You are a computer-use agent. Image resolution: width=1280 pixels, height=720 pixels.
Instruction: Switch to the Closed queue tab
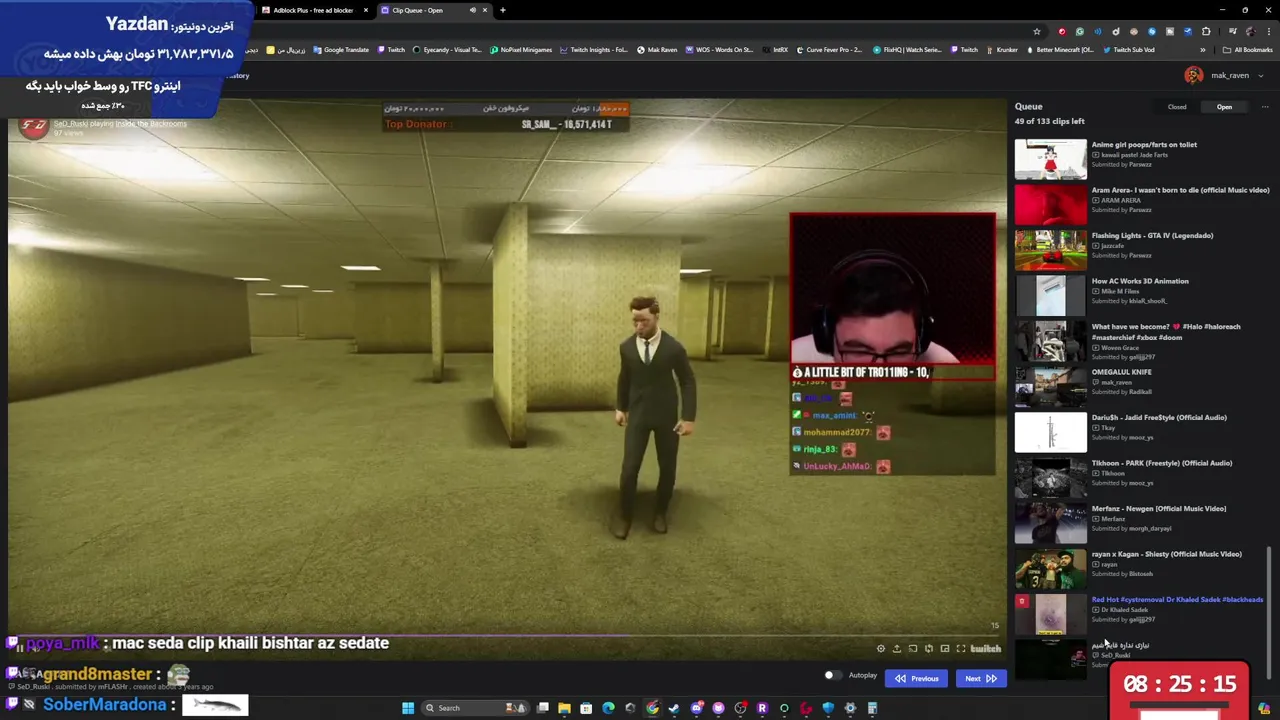click(1177, 107)
